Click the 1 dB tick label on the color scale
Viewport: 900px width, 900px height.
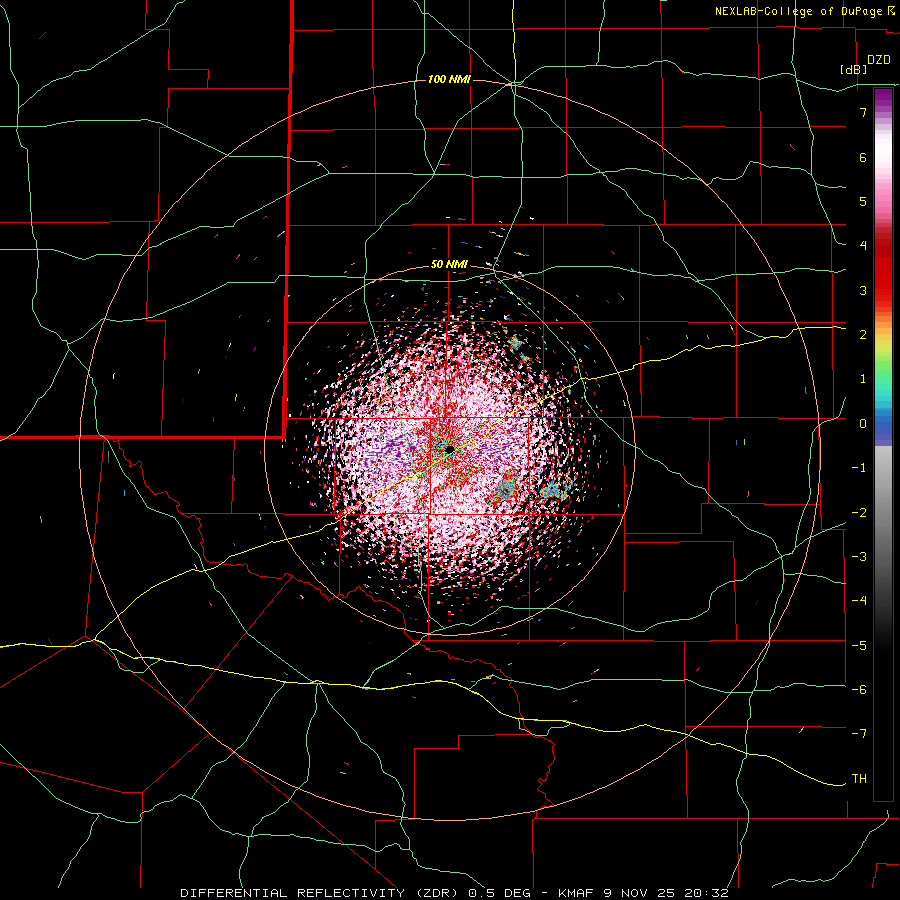tap(863, 379)
